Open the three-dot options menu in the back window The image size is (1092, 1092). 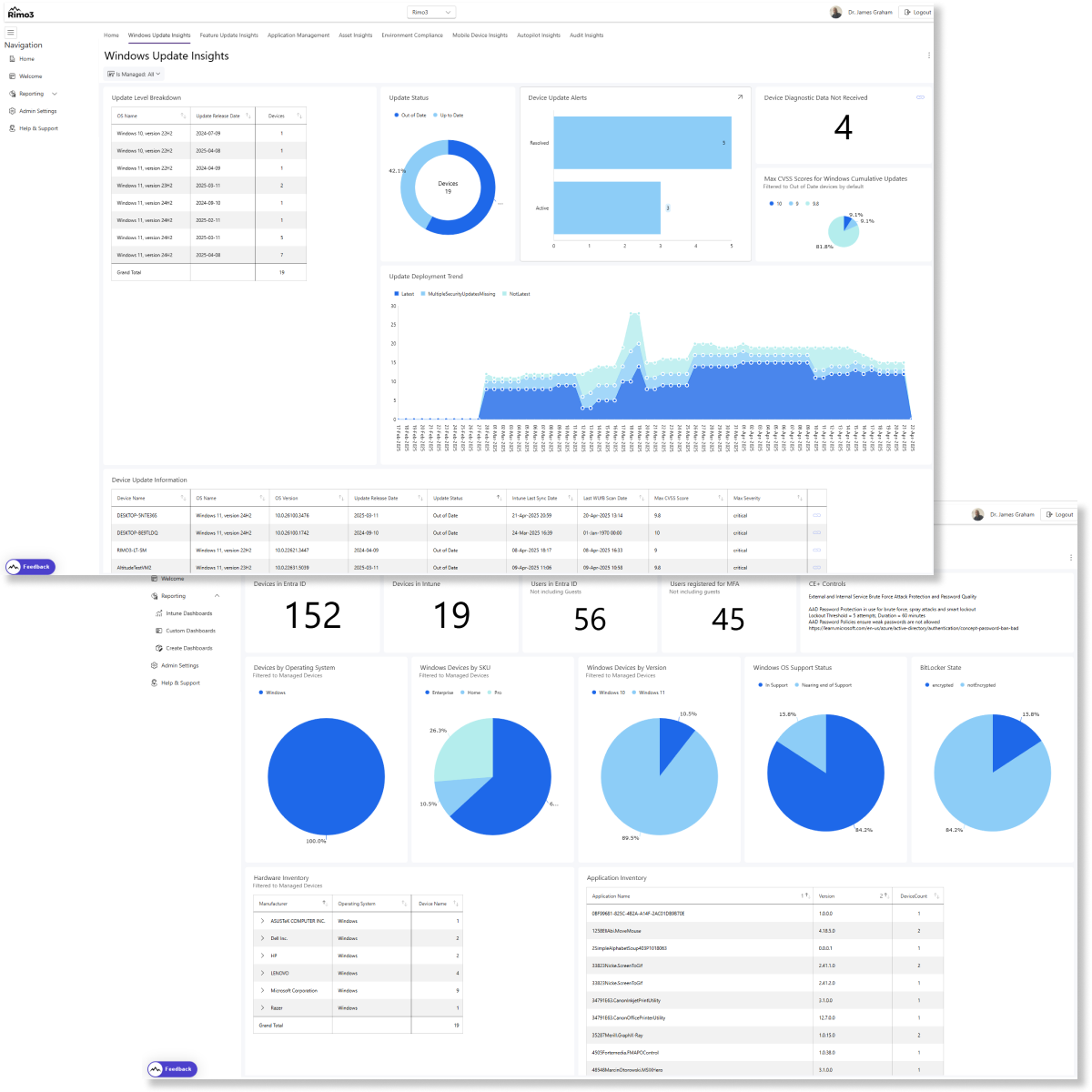click(x=1071, y=557)
